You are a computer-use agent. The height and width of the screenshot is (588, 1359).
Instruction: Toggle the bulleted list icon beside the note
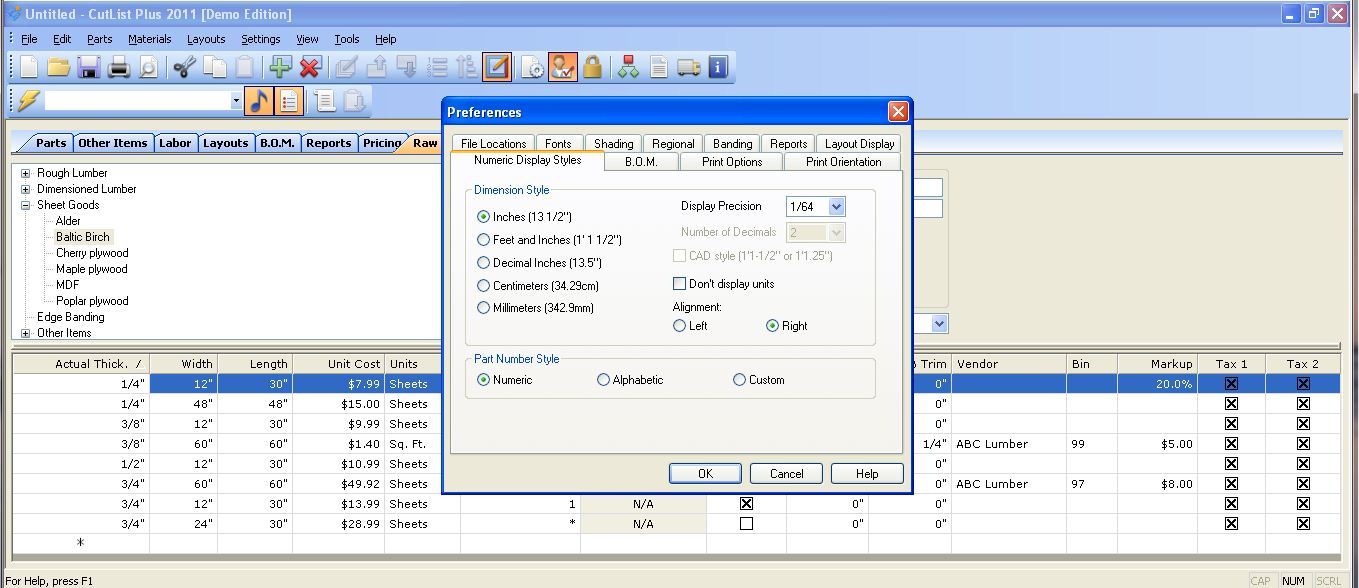289,100
